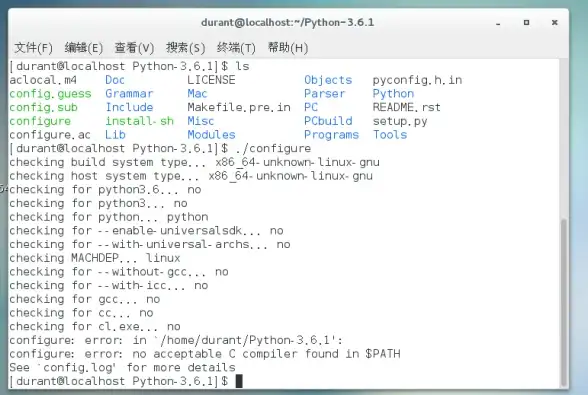Click the '--enable-universalsdk' line
588x395 pixels.
[146, 231]
